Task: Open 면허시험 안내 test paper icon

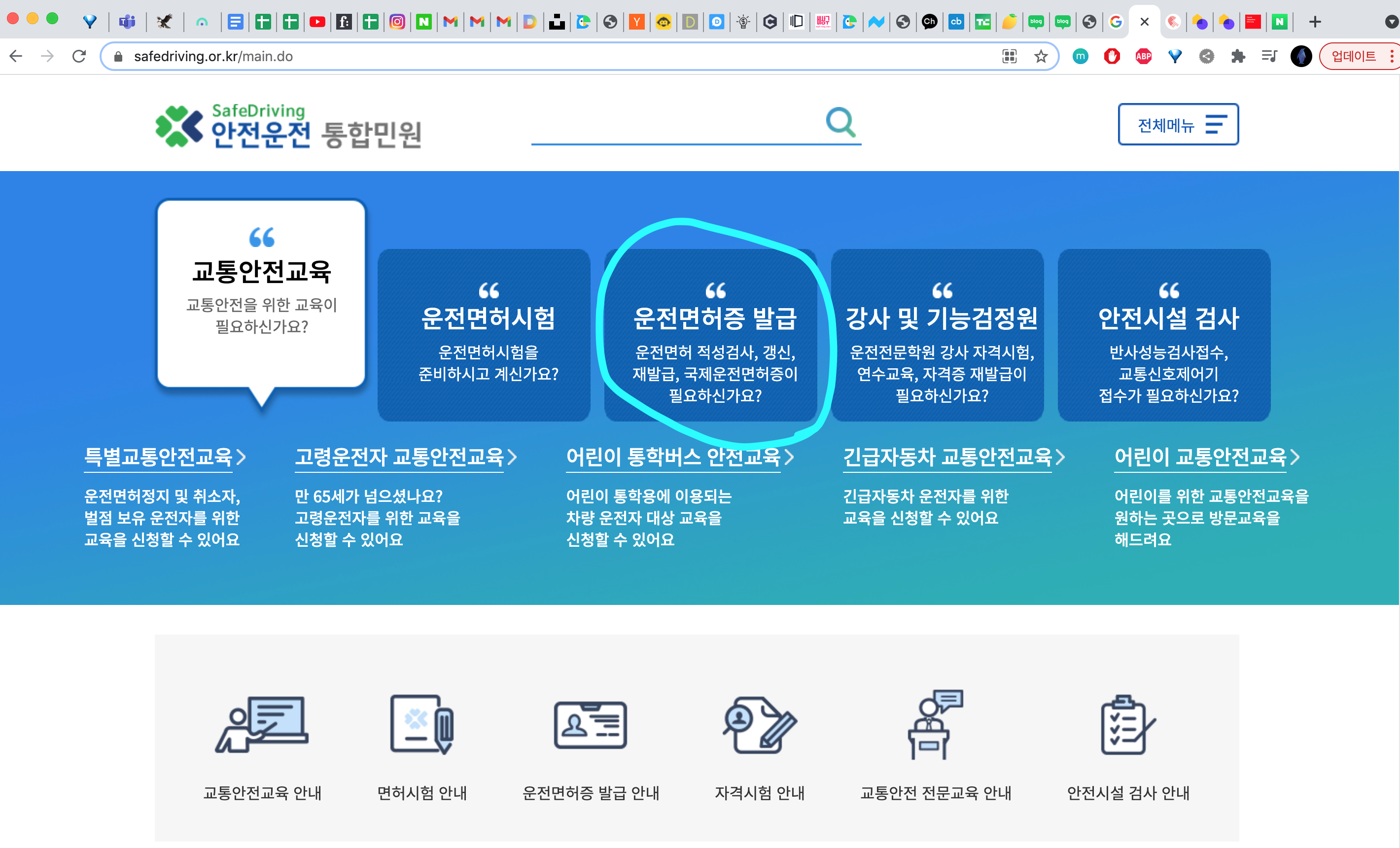Action: pos(421,724)
